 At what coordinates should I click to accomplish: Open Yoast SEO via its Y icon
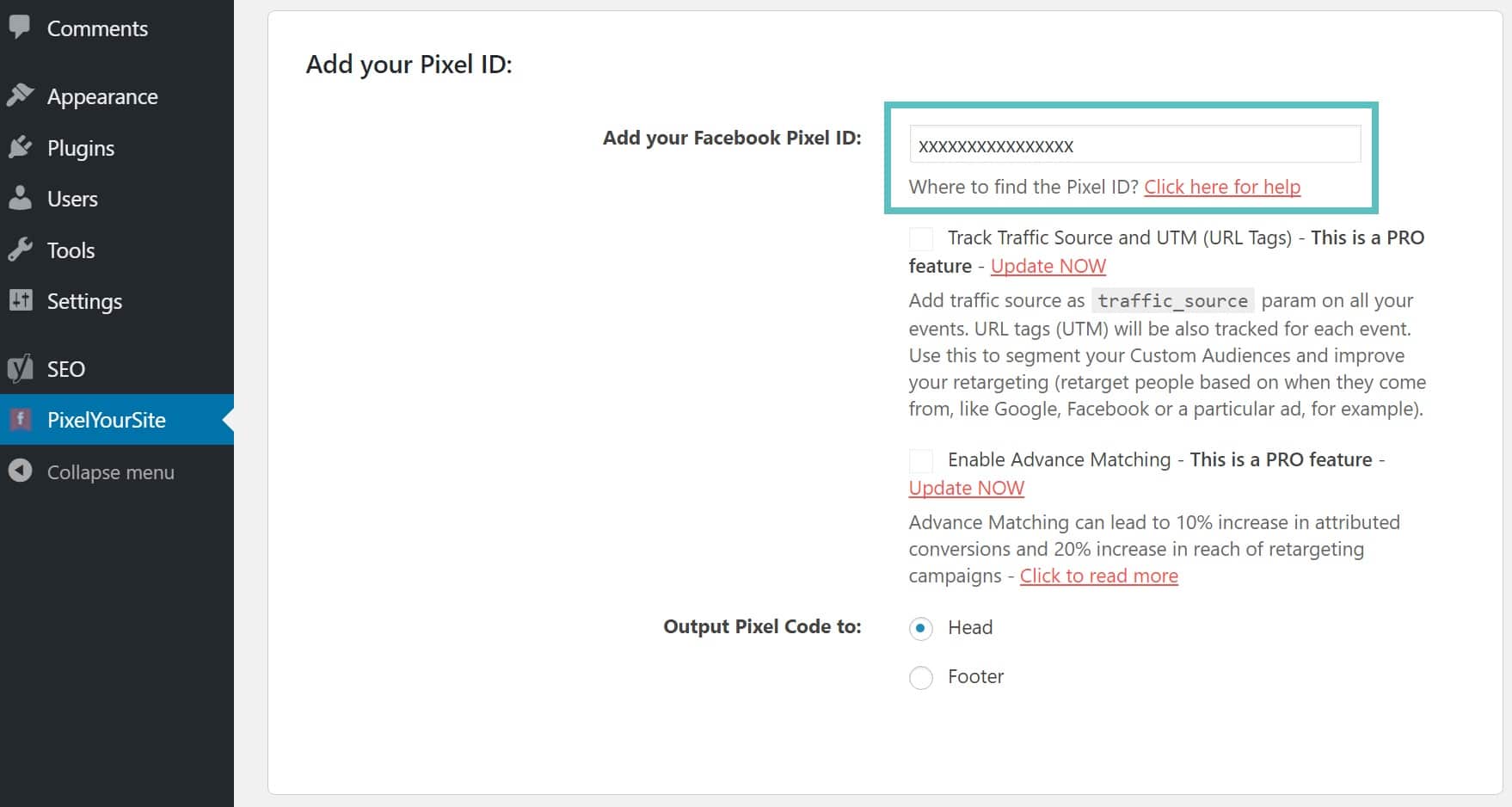pos(22,368)
